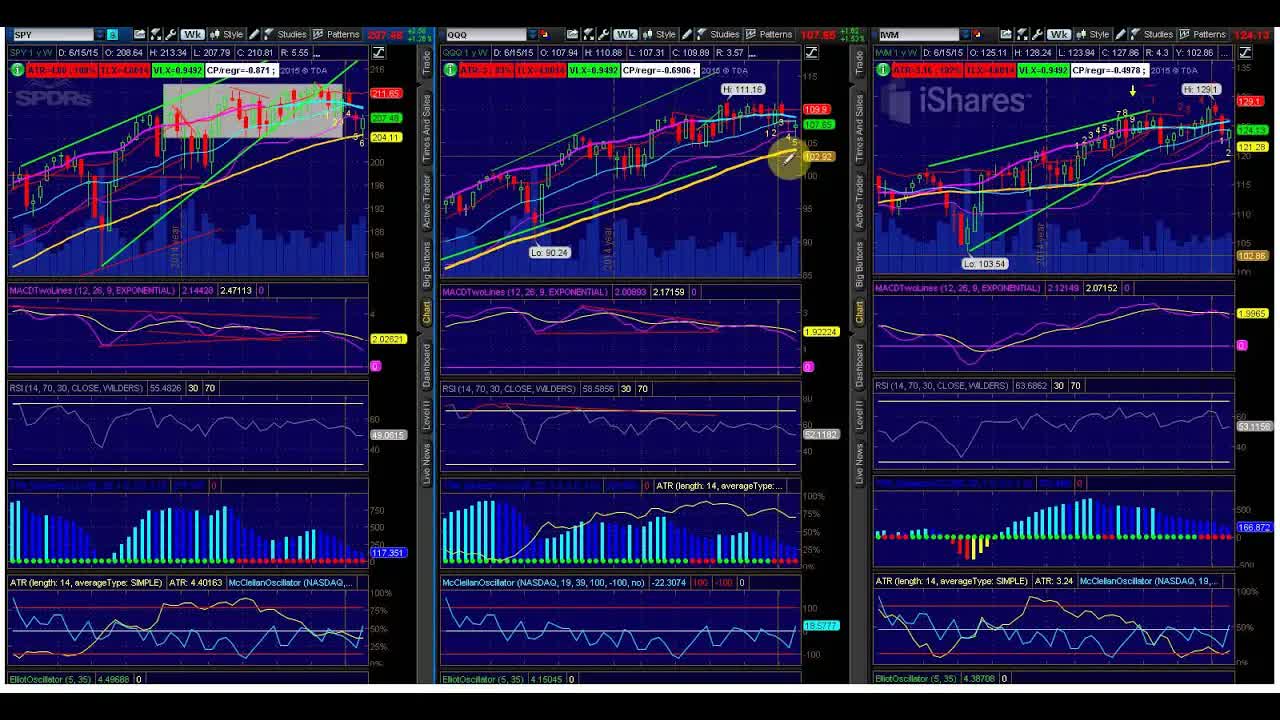Click the colored symbol-link icon beside IWM field
1280x720 pixels.
click(x=978, y=34)
